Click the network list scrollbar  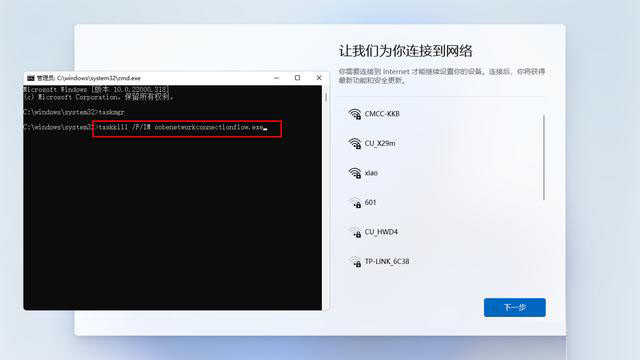(x=544, y=158)
